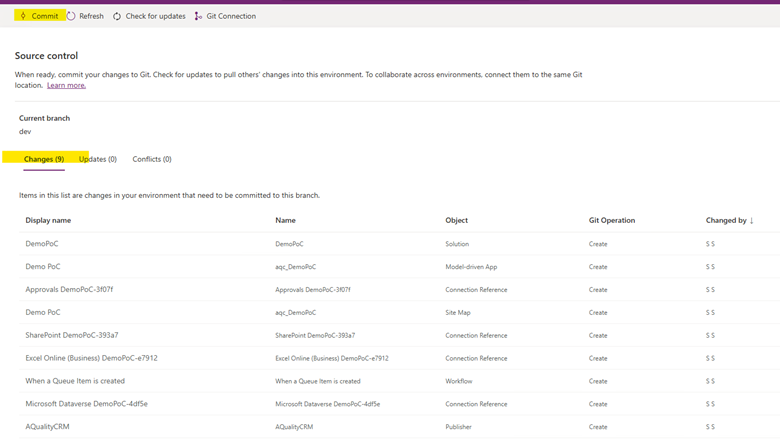
Task: Sort by Git Operation column header
Action: 612,220
